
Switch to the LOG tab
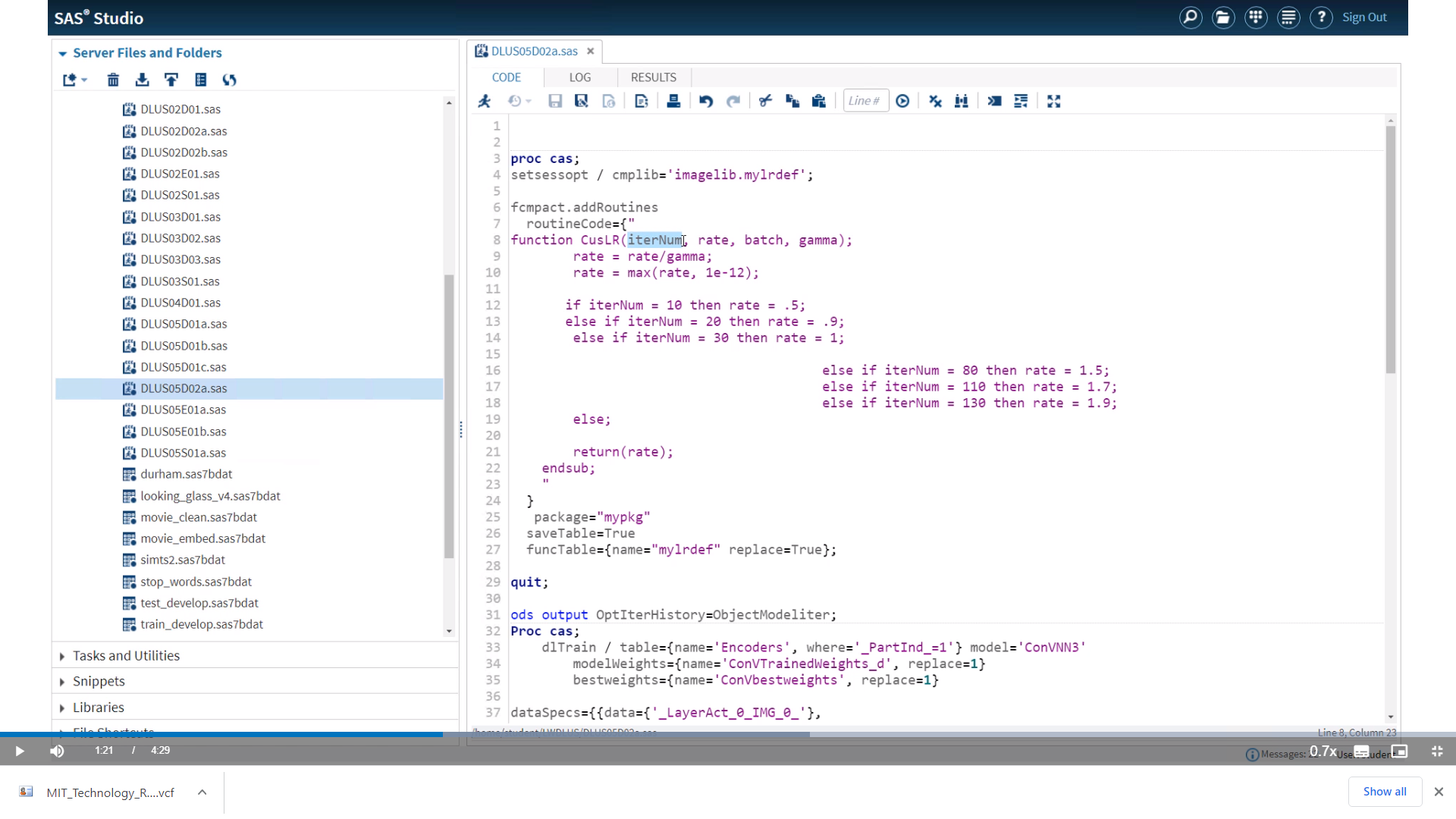579,77
